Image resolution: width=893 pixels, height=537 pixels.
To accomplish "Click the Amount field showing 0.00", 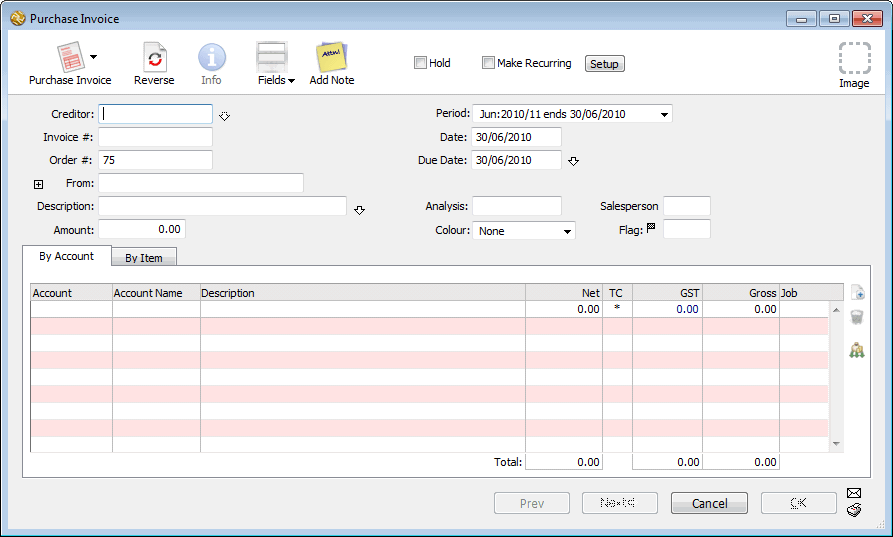I will coord(142,229).
